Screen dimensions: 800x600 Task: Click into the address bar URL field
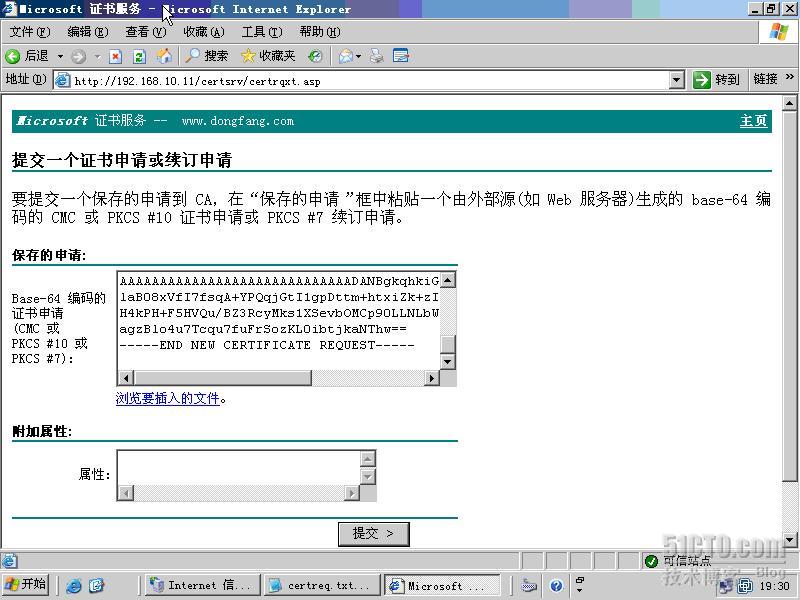point(370,81)
